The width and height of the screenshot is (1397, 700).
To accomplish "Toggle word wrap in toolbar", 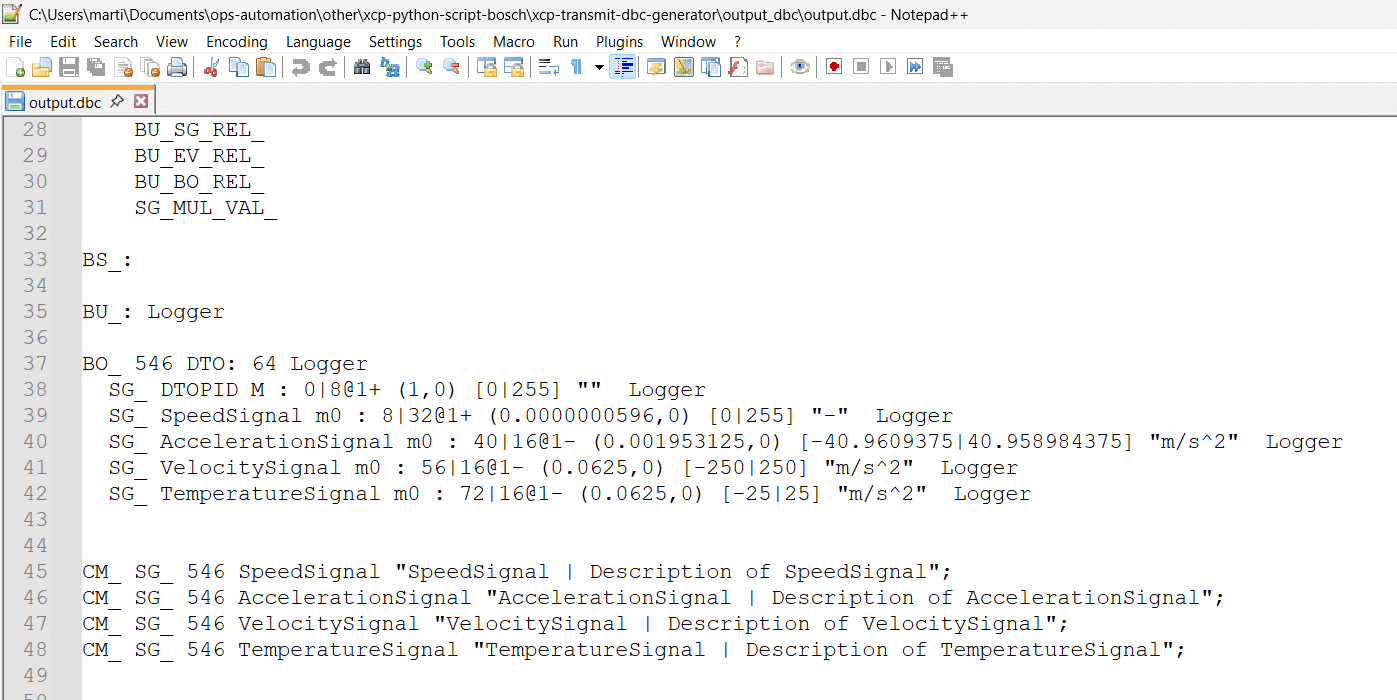I will point(548,67).
